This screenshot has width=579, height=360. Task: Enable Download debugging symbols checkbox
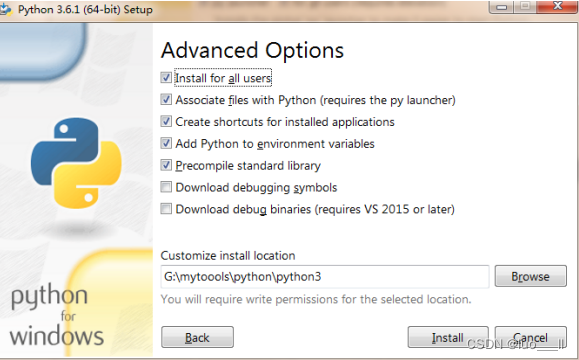pyautogui.click(x=166, y=187)
